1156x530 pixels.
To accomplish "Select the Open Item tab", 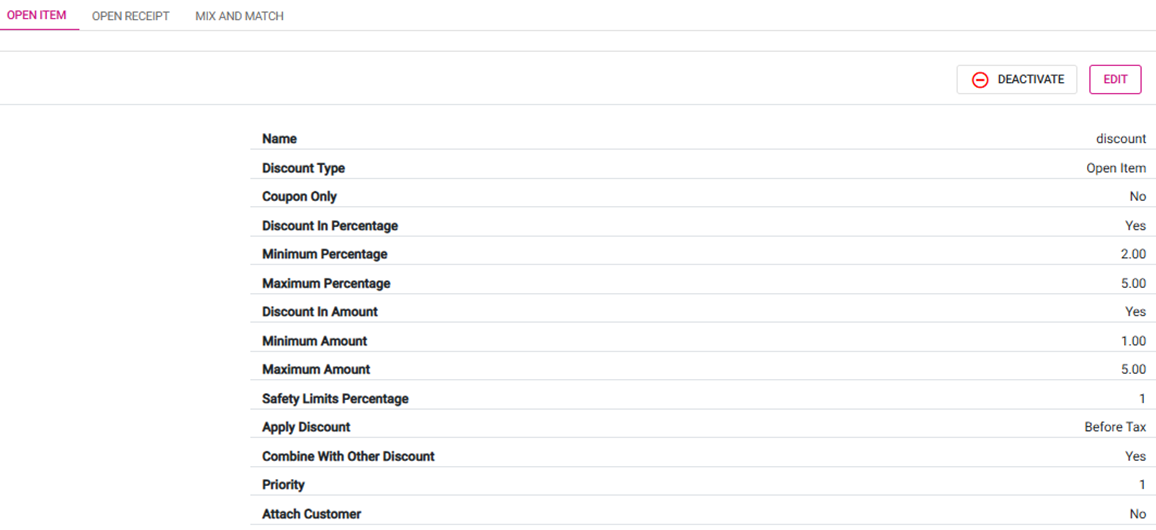I will 36,16.
